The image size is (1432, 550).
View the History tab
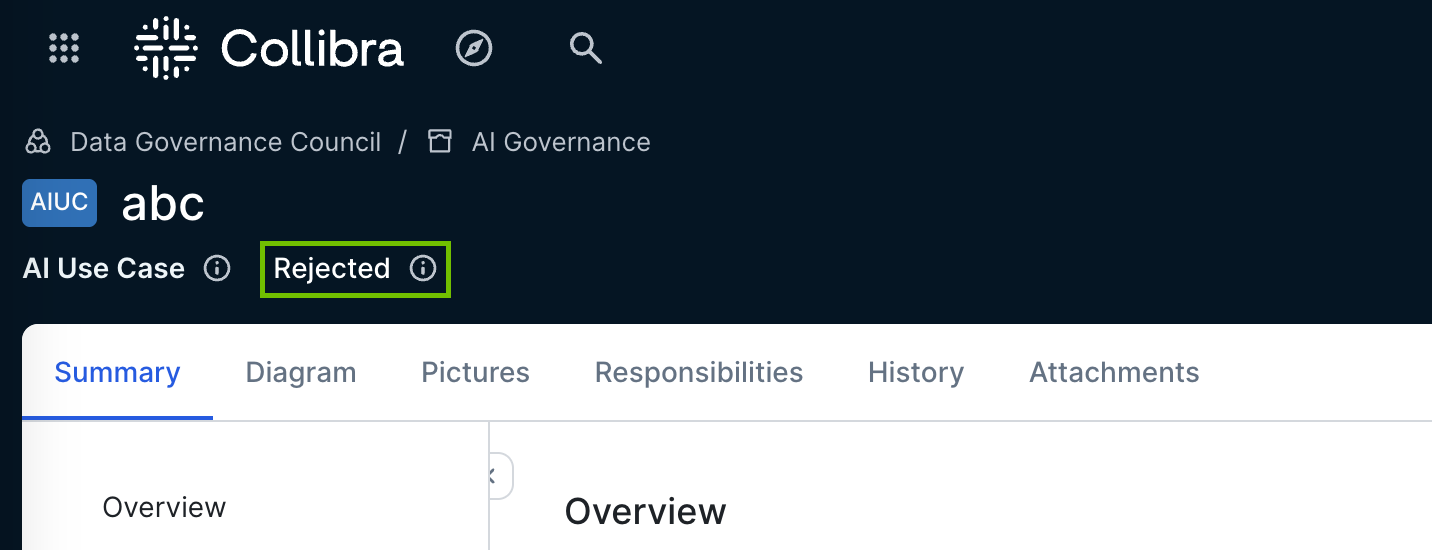coord(916,373)
